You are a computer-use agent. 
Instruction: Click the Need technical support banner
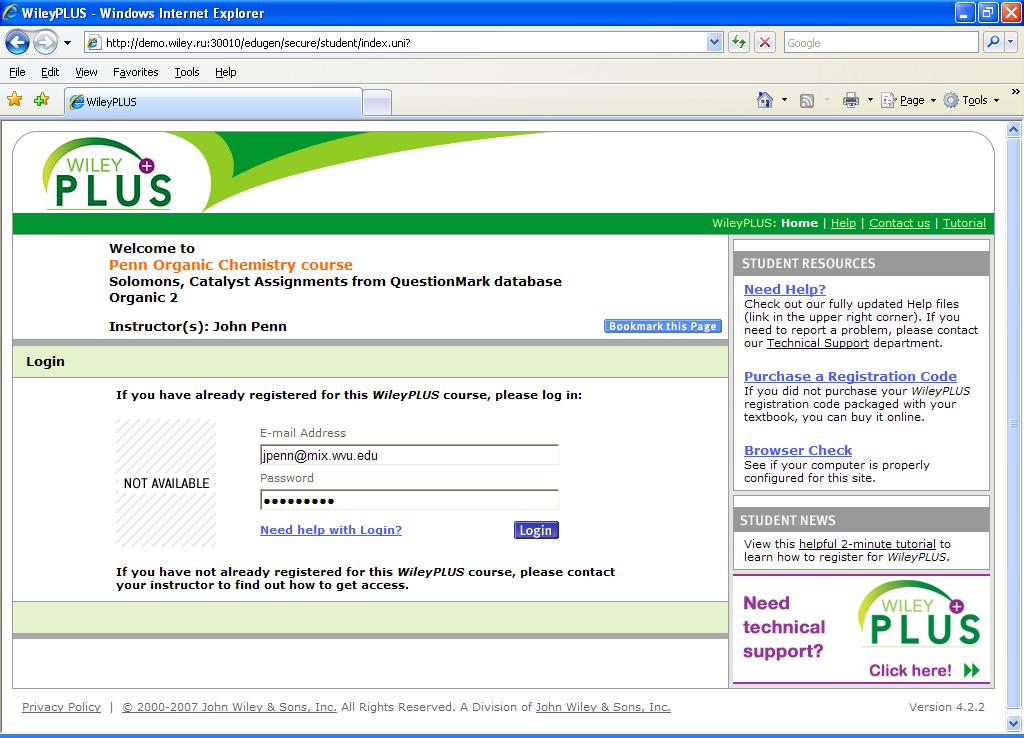pos(861,629)
